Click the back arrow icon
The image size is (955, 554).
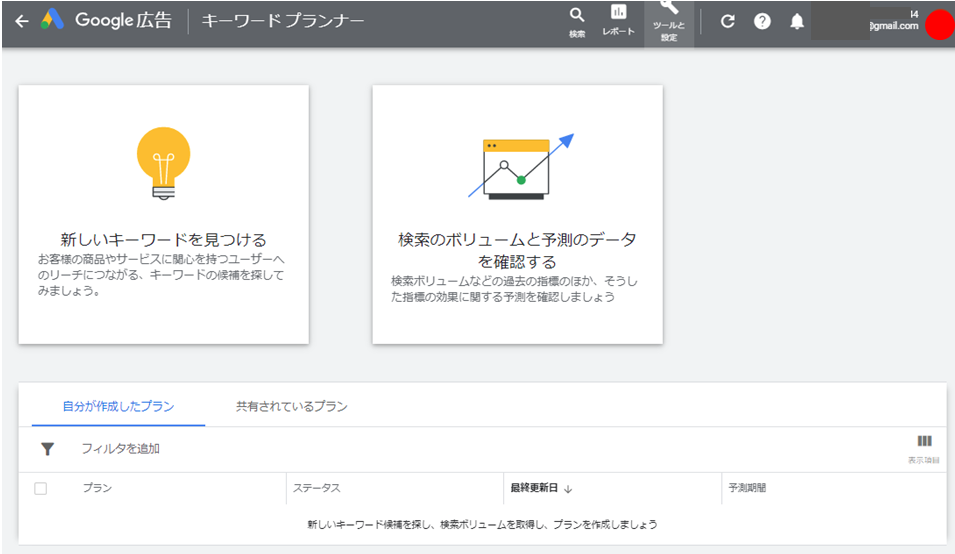(22, 21)
